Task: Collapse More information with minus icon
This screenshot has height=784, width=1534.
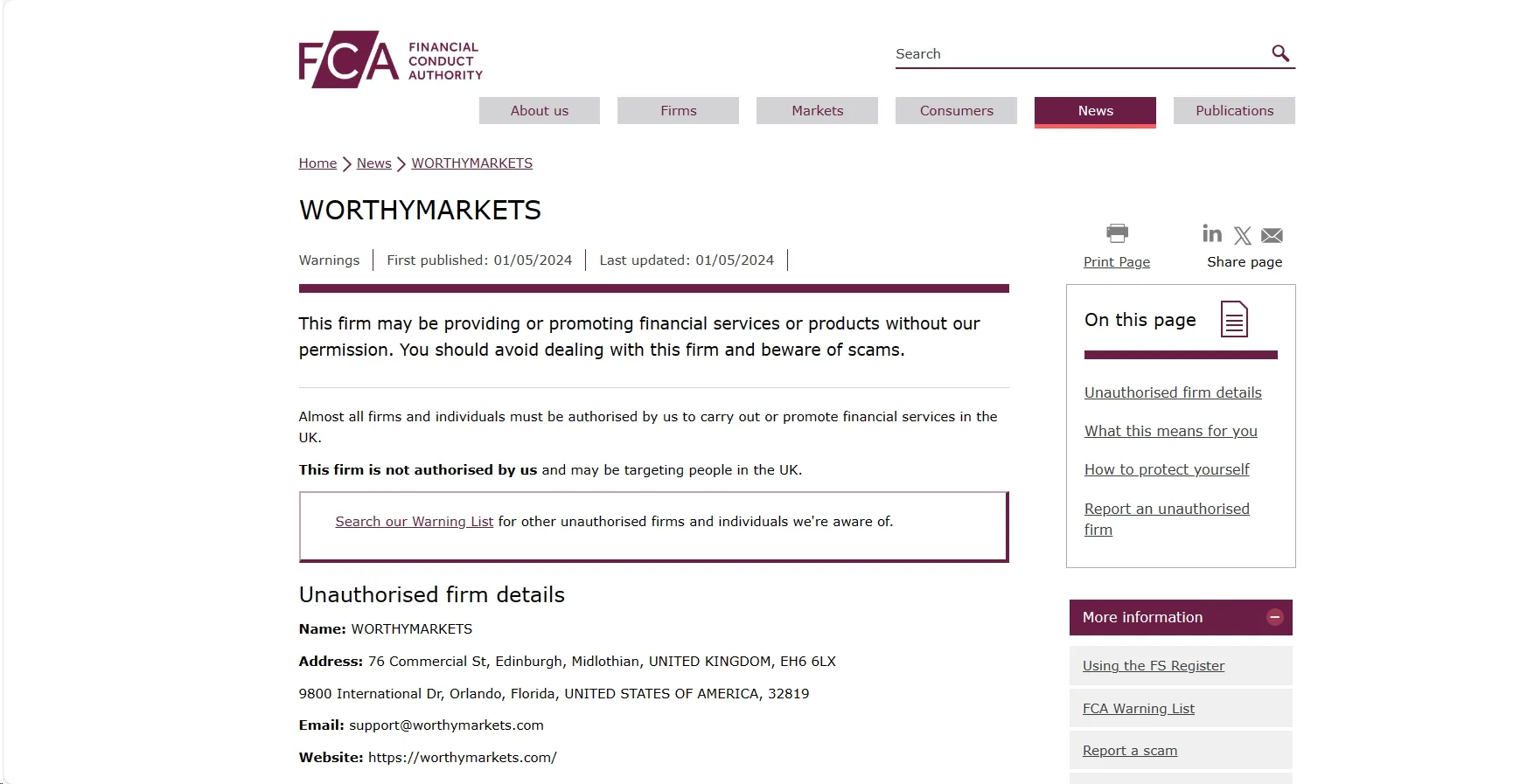Action: pyautogui.click(x=1275, y=617)
